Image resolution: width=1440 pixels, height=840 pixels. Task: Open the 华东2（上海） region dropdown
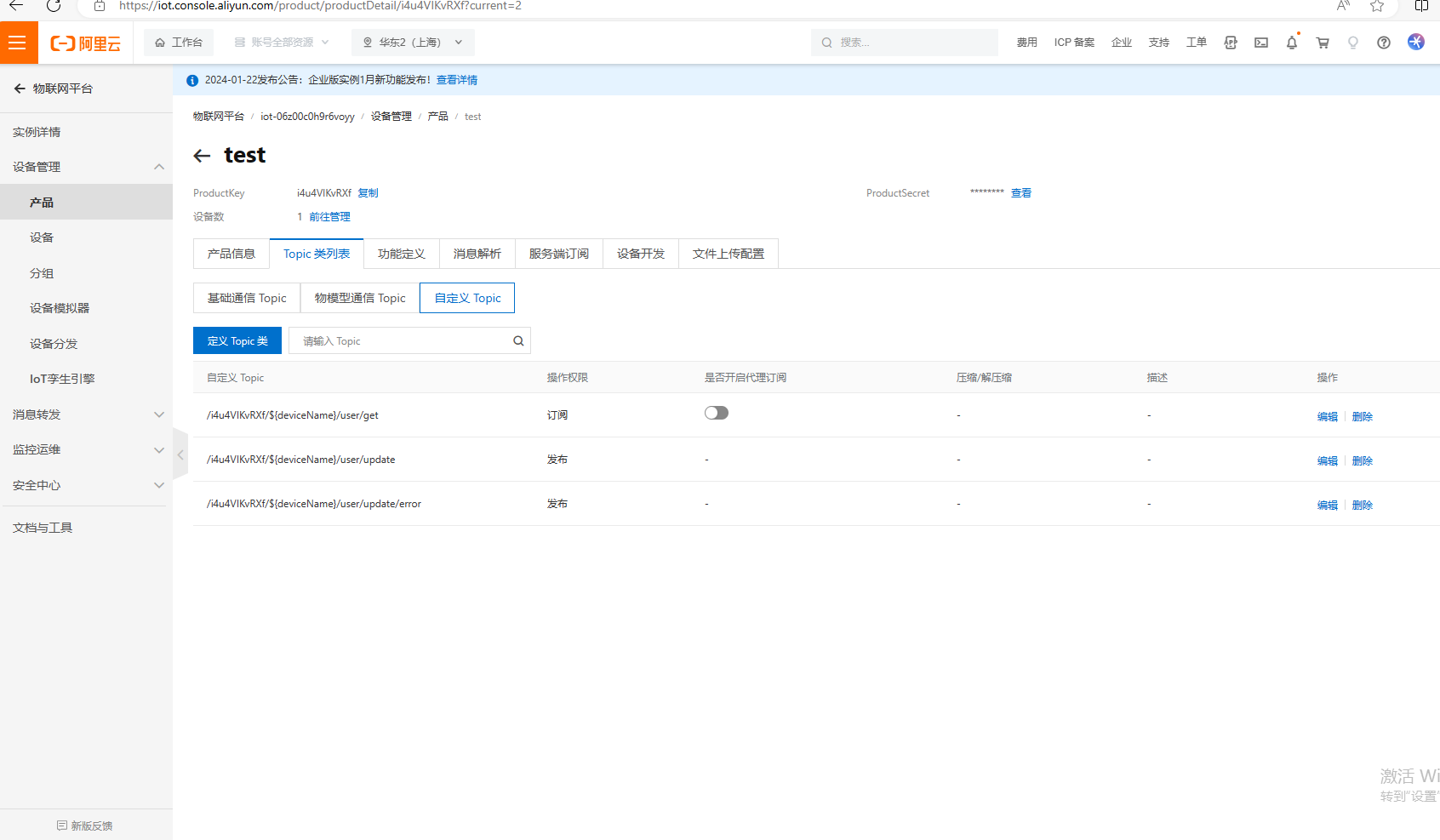pos(413,43)
